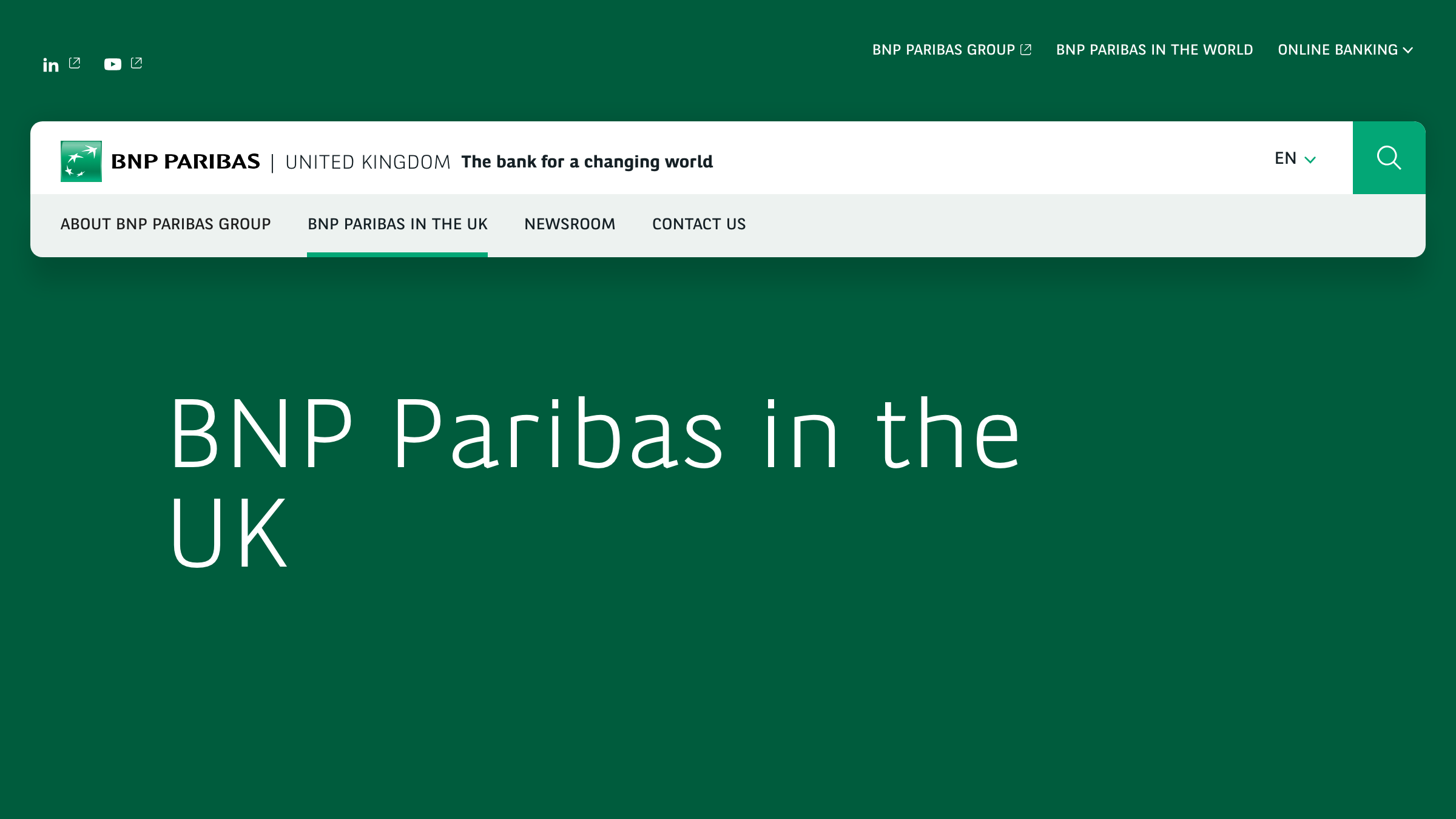Expand the Online Banking dropdown
Image resolution: width=1456 pixels, height=819 pixels.
click(x=1346, y=50)
